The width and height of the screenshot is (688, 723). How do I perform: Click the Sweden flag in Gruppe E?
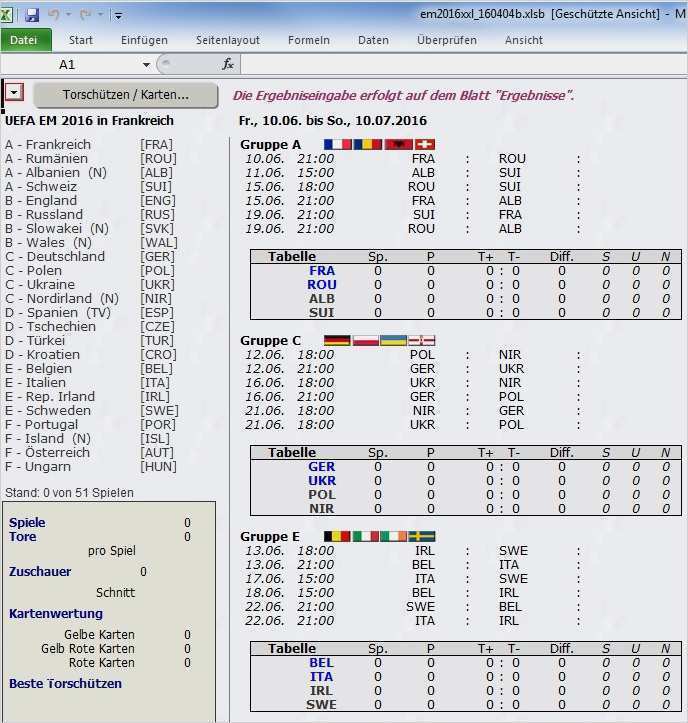tap(422, 537)
